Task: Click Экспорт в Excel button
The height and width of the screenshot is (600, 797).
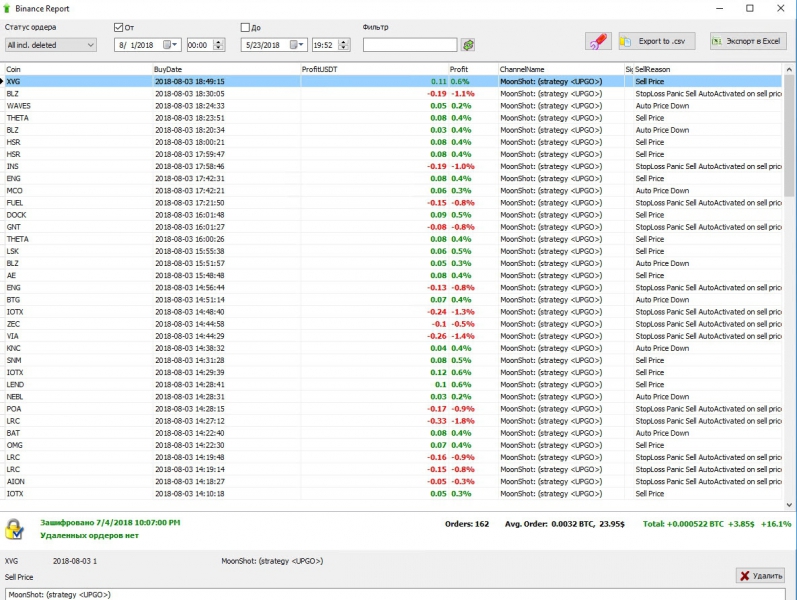Action: click(748, 41)
